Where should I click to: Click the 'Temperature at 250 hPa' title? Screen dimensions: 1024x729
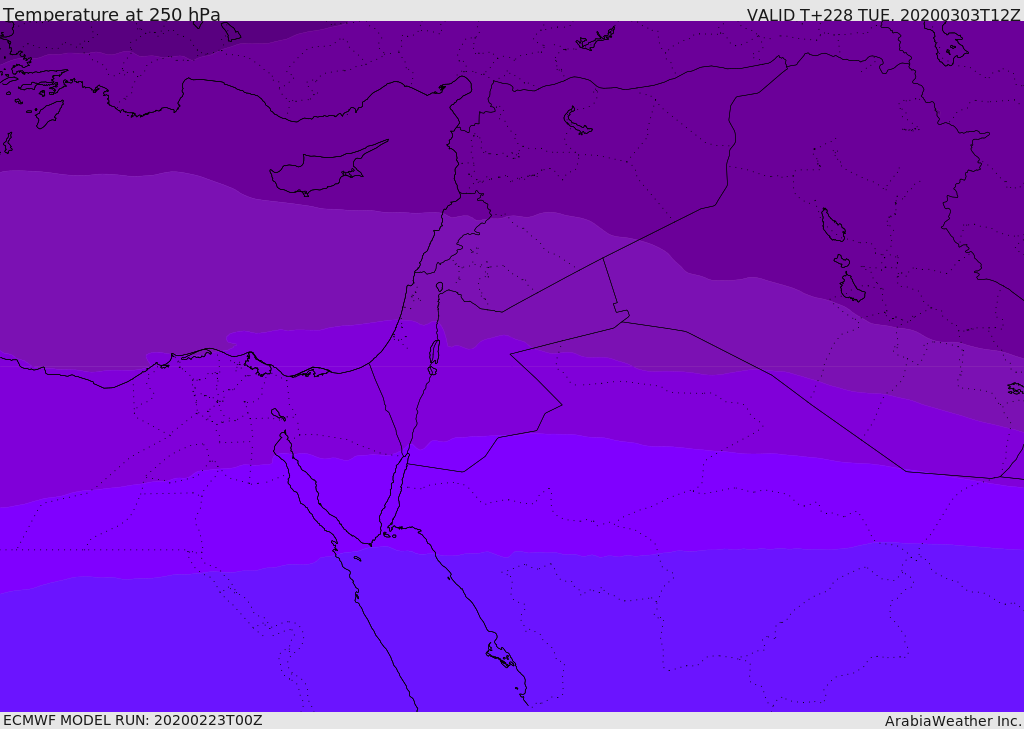point(112,14)
